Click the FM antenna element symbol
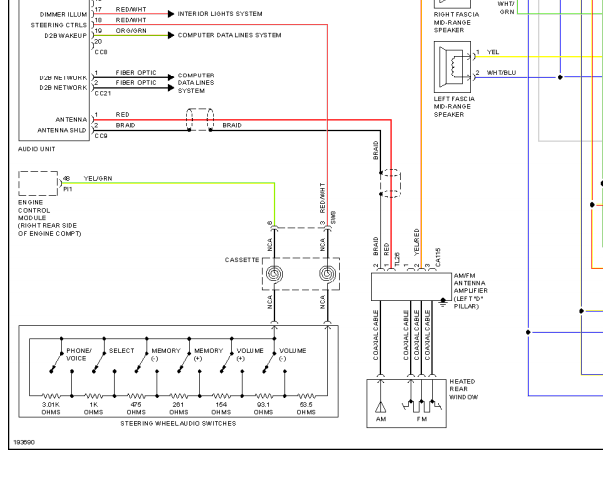The image size is (603, 484). 422,406
